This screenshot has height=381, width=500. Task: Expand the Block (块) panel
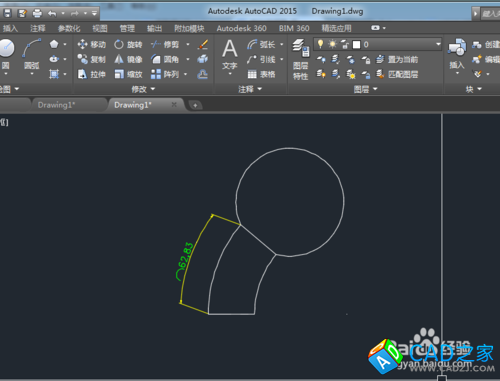pyautogui.click(x=474, y=89)
